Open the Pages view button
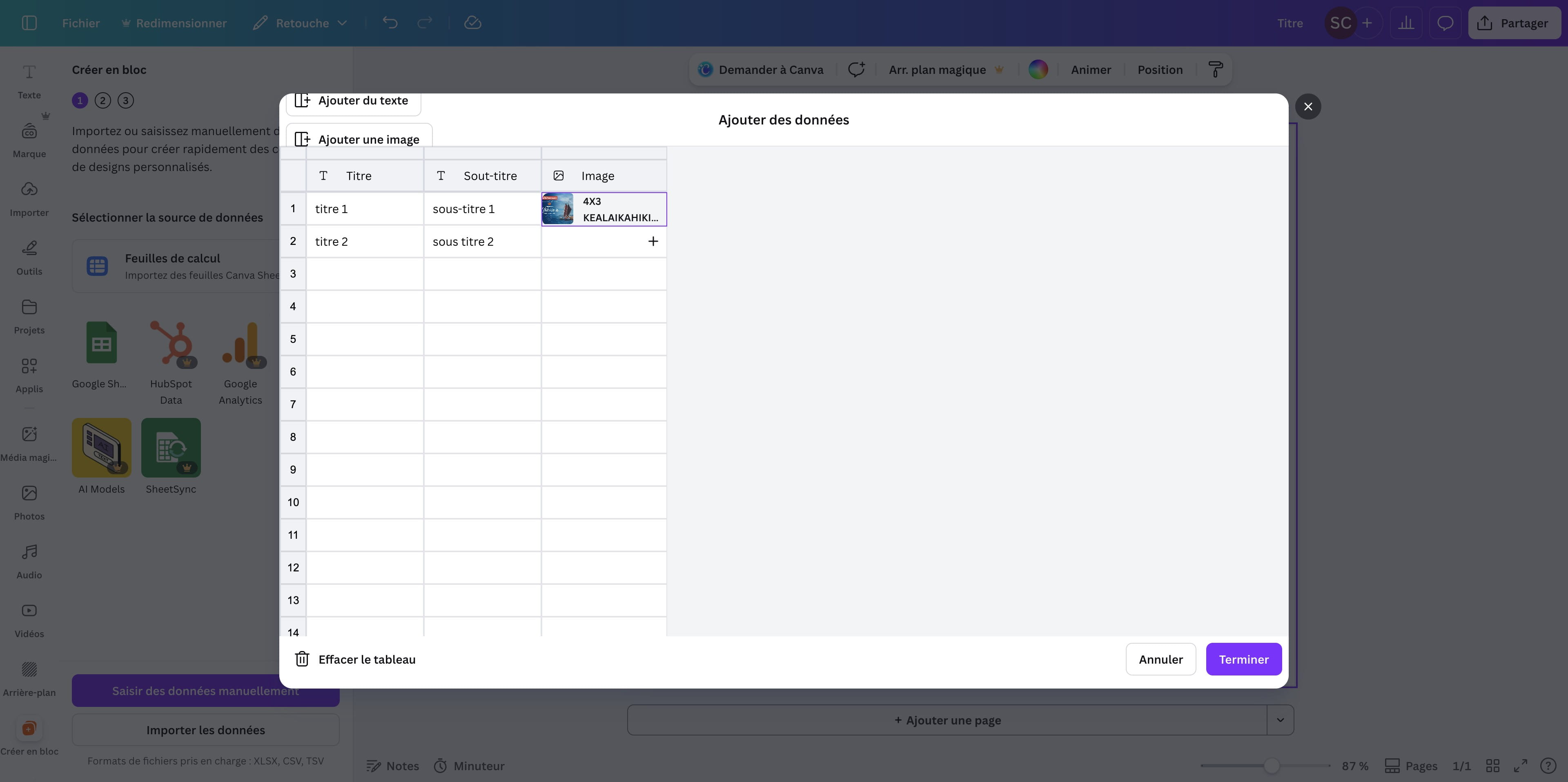Viewport: 1568px width, 782px height. pyautogui.click(x=1411, y=766)
